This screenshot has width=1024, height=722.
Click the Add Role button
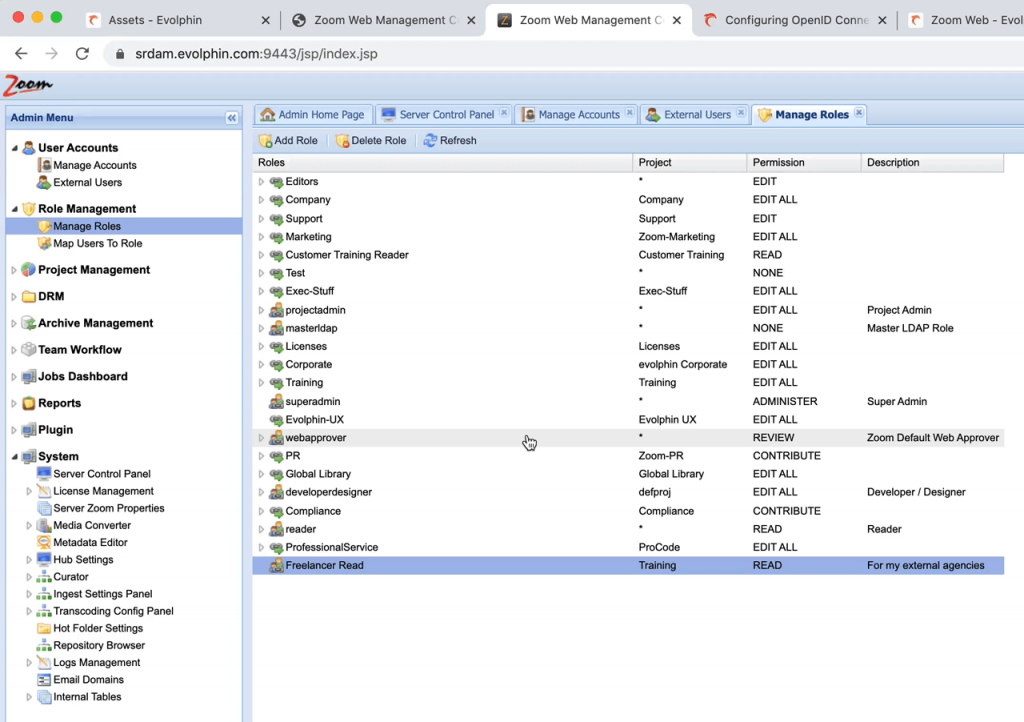288,140
